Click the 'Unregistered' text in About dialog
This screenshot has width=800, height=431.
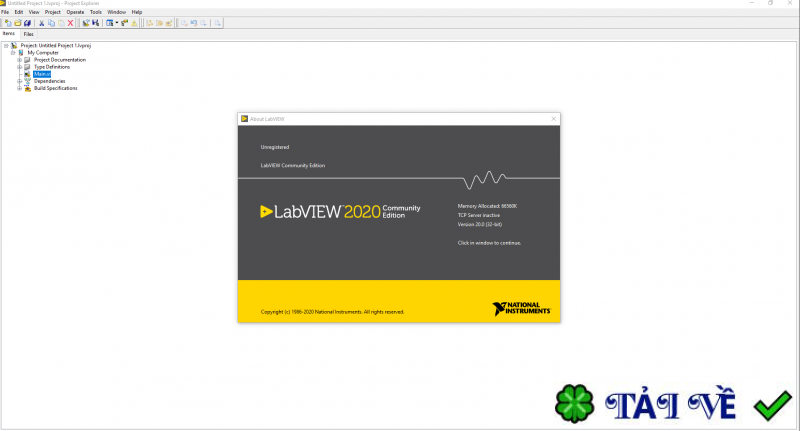[274, 147]
